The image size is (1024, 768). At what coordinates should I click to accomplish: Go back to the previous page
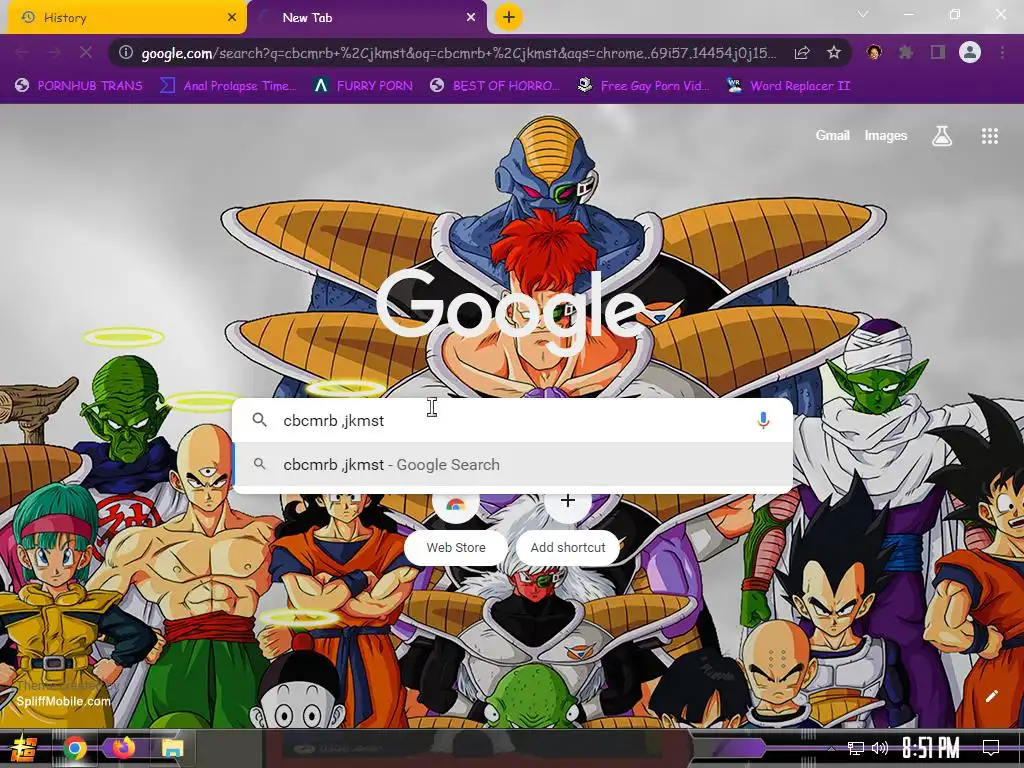[x=22, y=53]
